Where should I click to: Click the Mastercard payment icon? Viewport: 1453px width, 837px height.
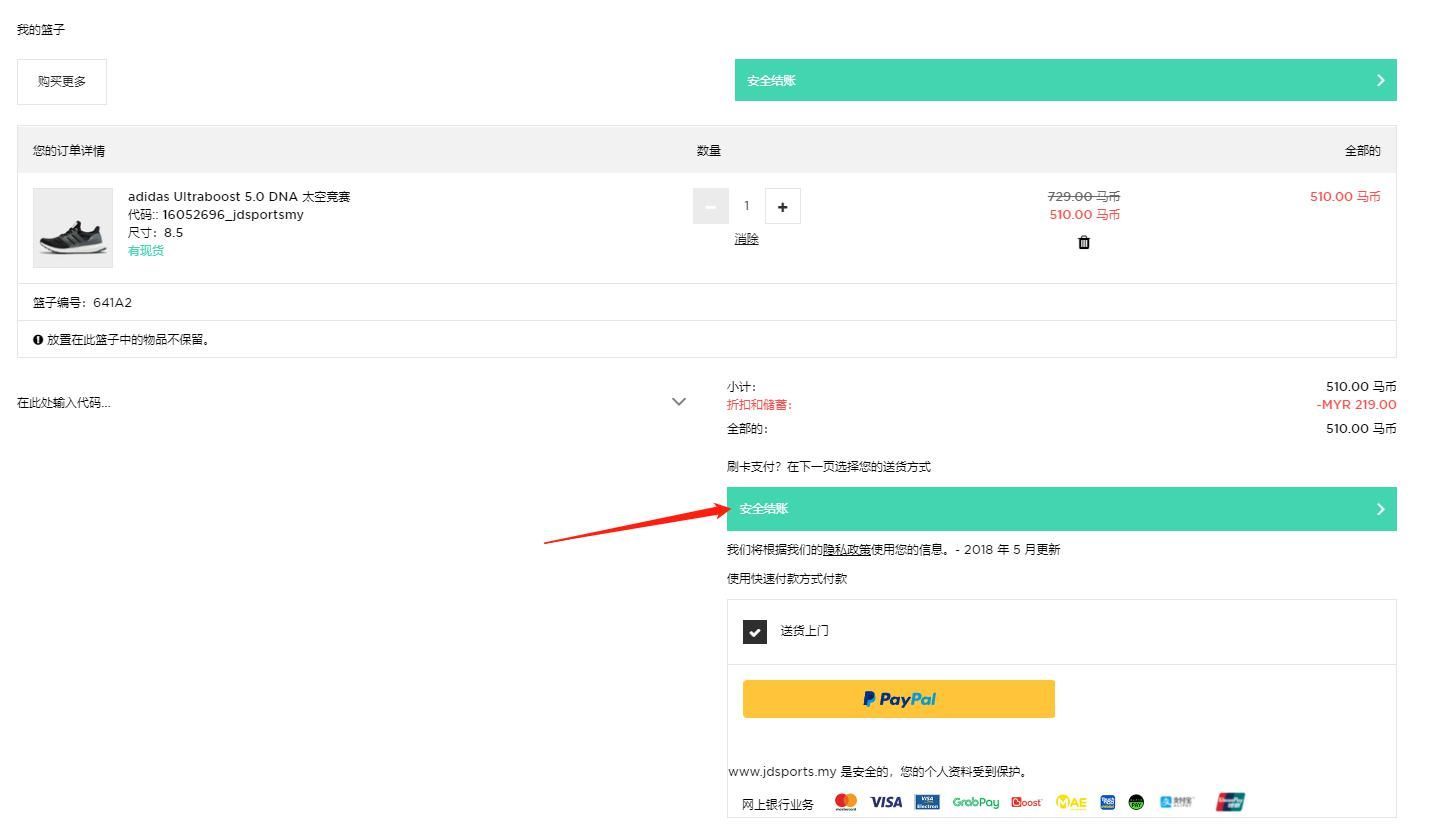pos(846,802)
